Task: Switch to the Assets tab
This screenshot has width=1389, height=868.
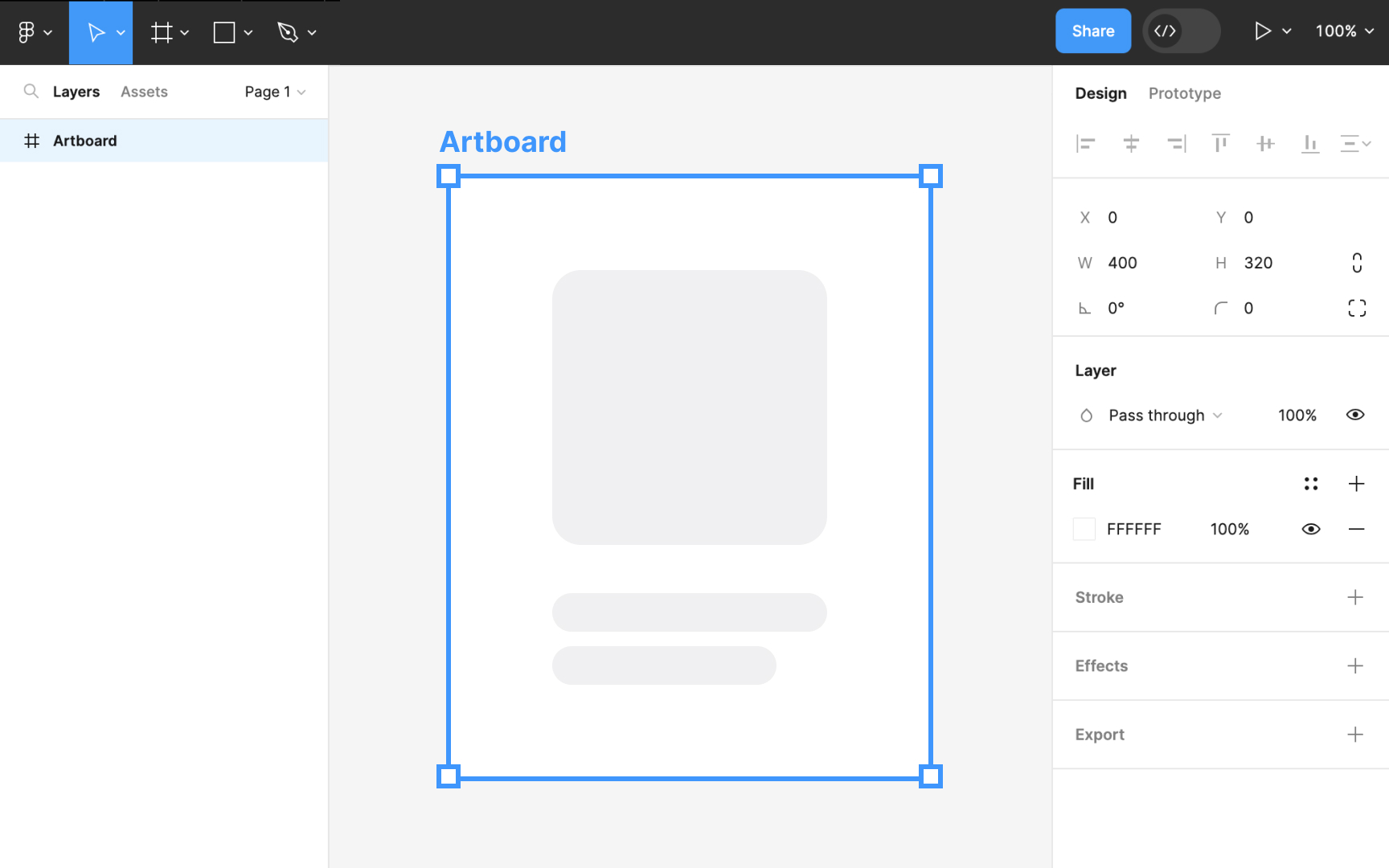Action: (144, 91)
